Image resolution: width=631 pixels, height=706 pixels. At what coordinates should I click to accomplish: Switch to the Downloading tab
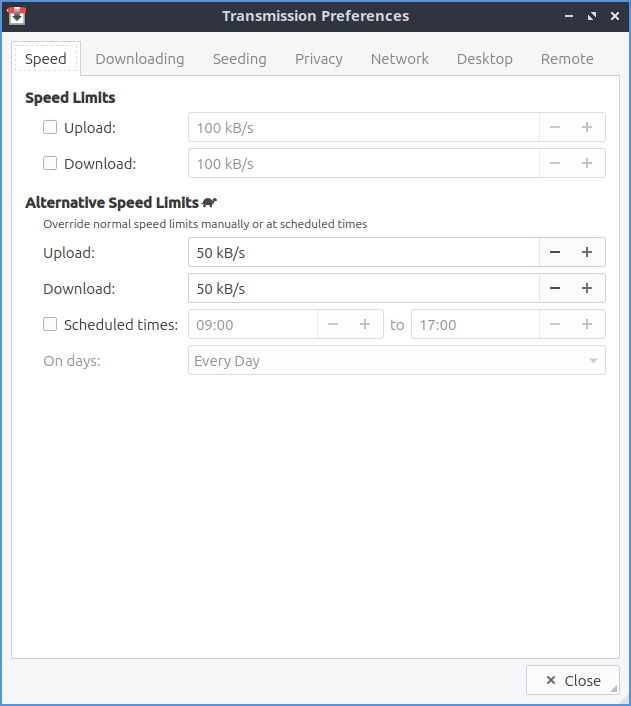(x=140, y=59)
